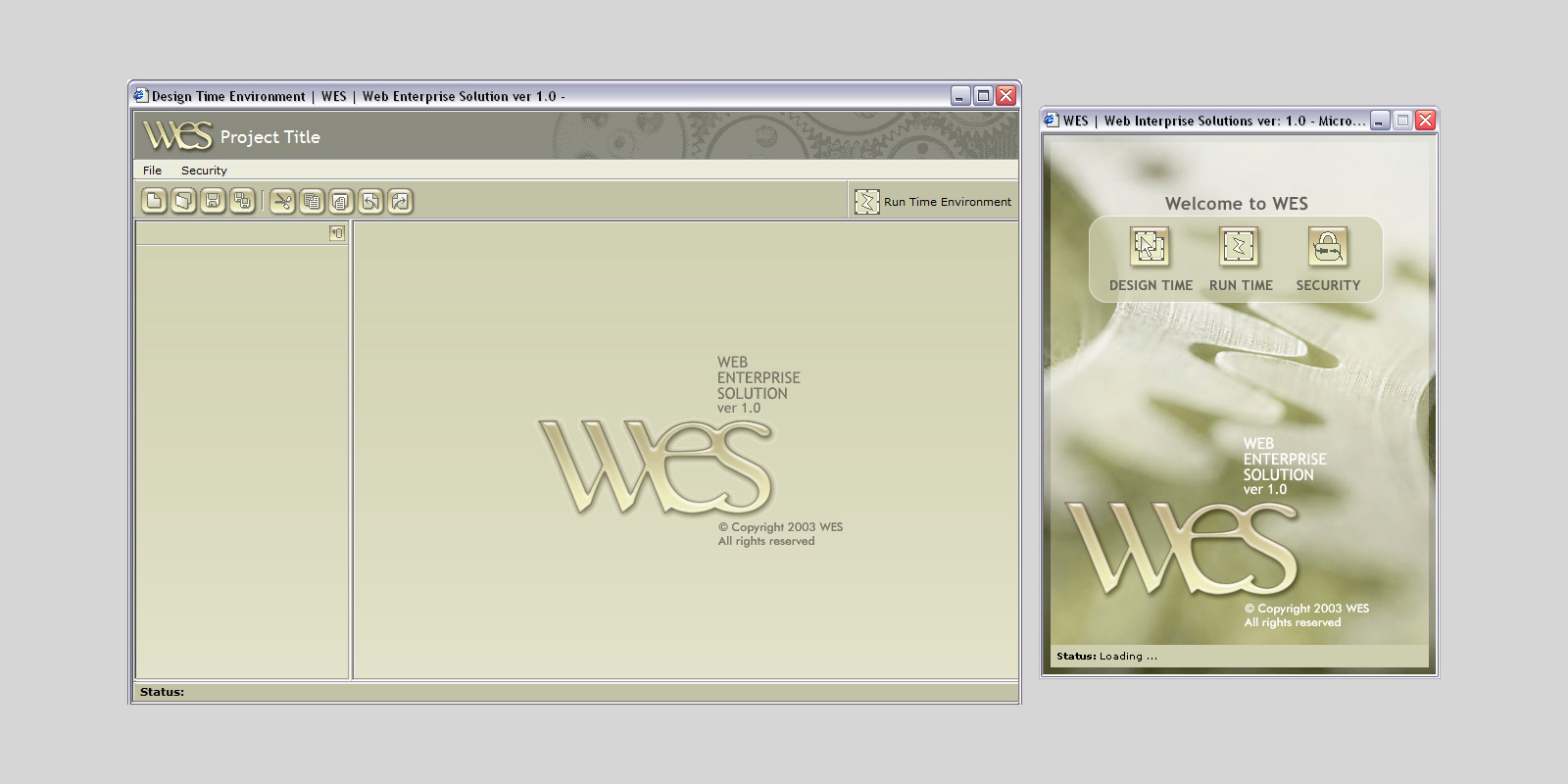Click the Save floppy disk icon

213,202
